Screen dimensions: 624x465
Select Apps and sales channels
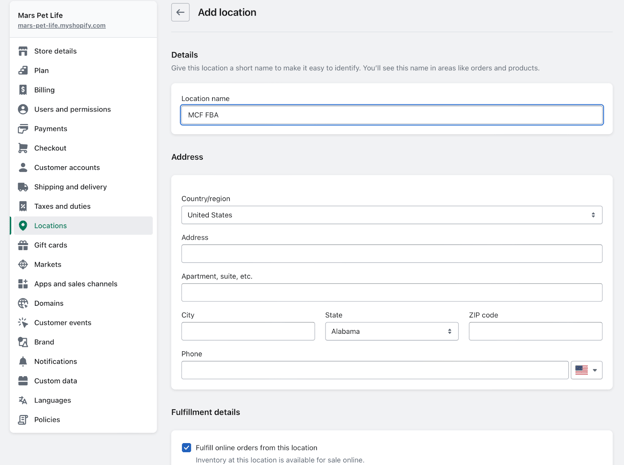tap(75, 284)
